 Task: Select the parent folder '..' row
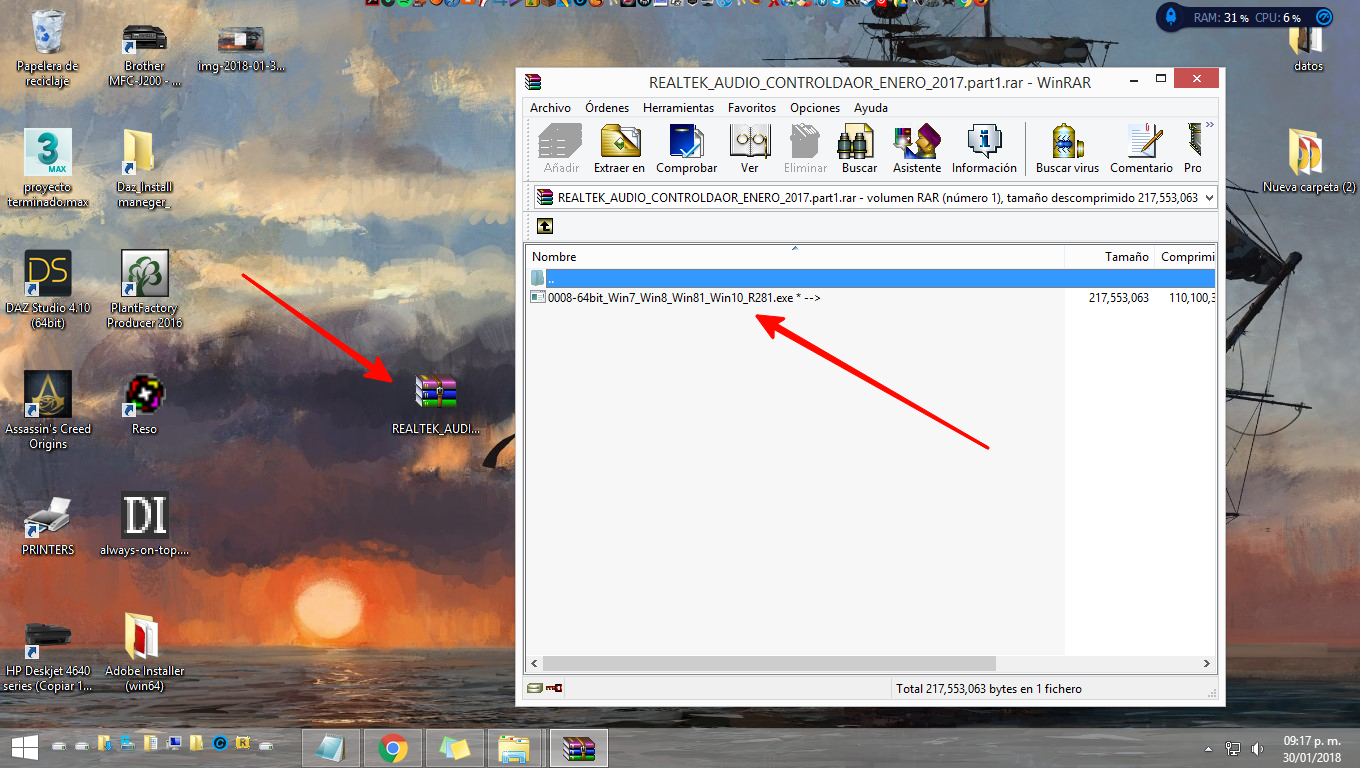(871, 278)
